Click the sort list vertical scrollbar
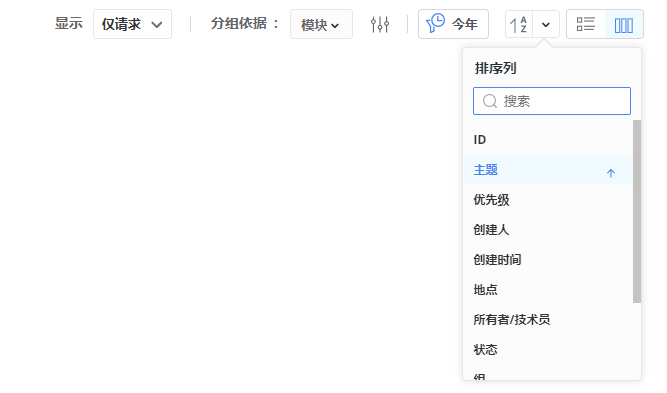The height and width of the screenshot is (393, 667). coord(637,211)
